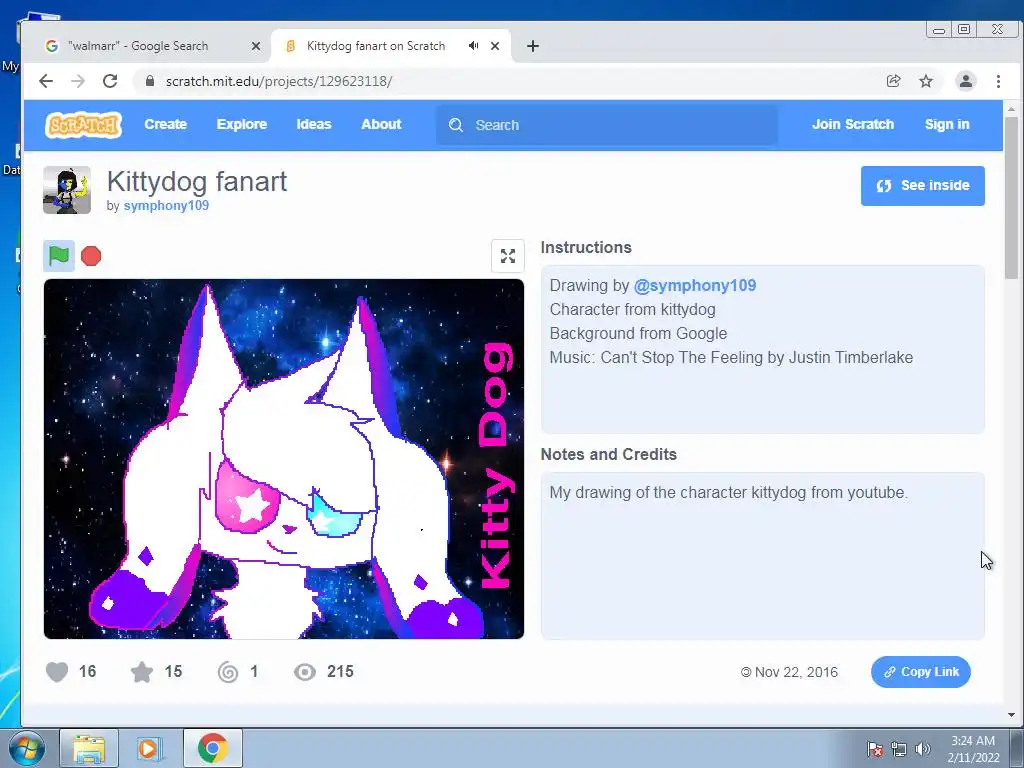Open the Create menu item
Image resolution: width=1024 pixels, height=768 pixels.
click(165, 124)
